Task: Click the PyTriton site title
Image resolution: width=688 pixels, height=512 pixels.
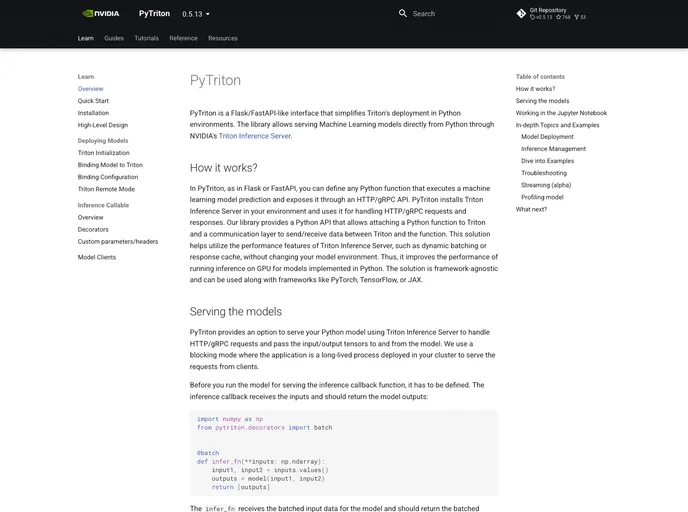Action: (x=154, y=14)
